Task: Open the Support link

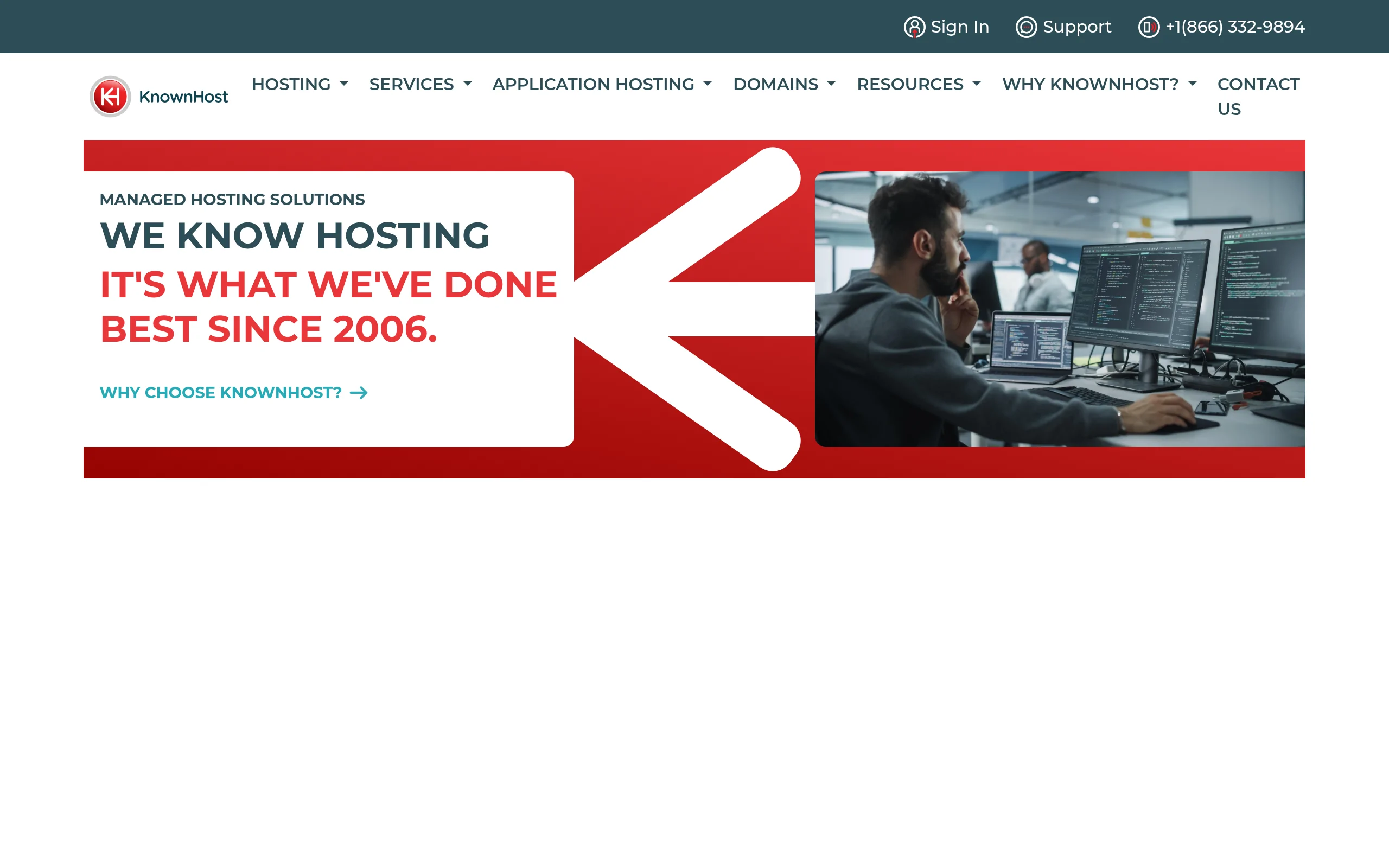Action: [x=1063, y=27]
